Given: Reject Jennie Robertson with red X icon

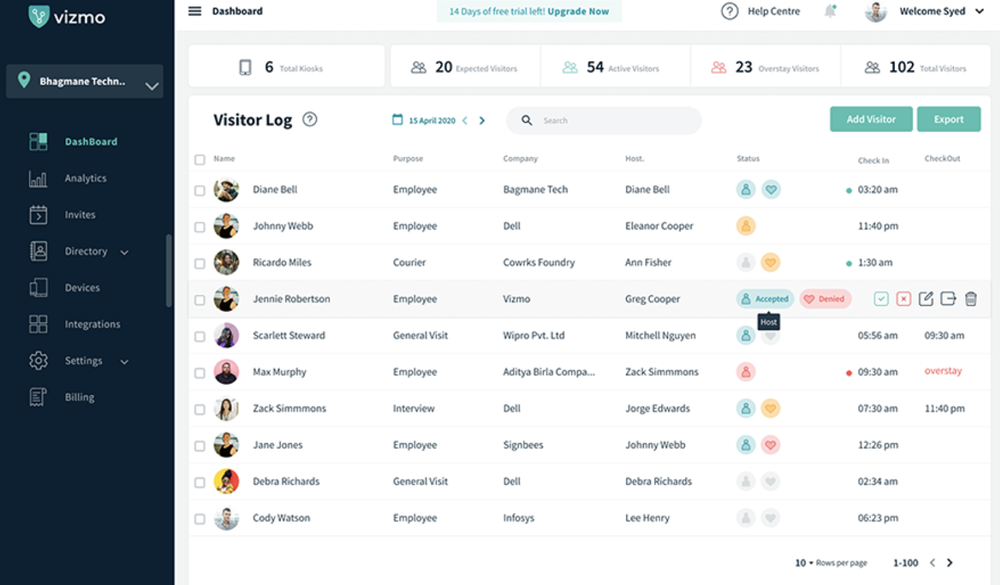Looking at the screenshot, I should tap(903, 299).
